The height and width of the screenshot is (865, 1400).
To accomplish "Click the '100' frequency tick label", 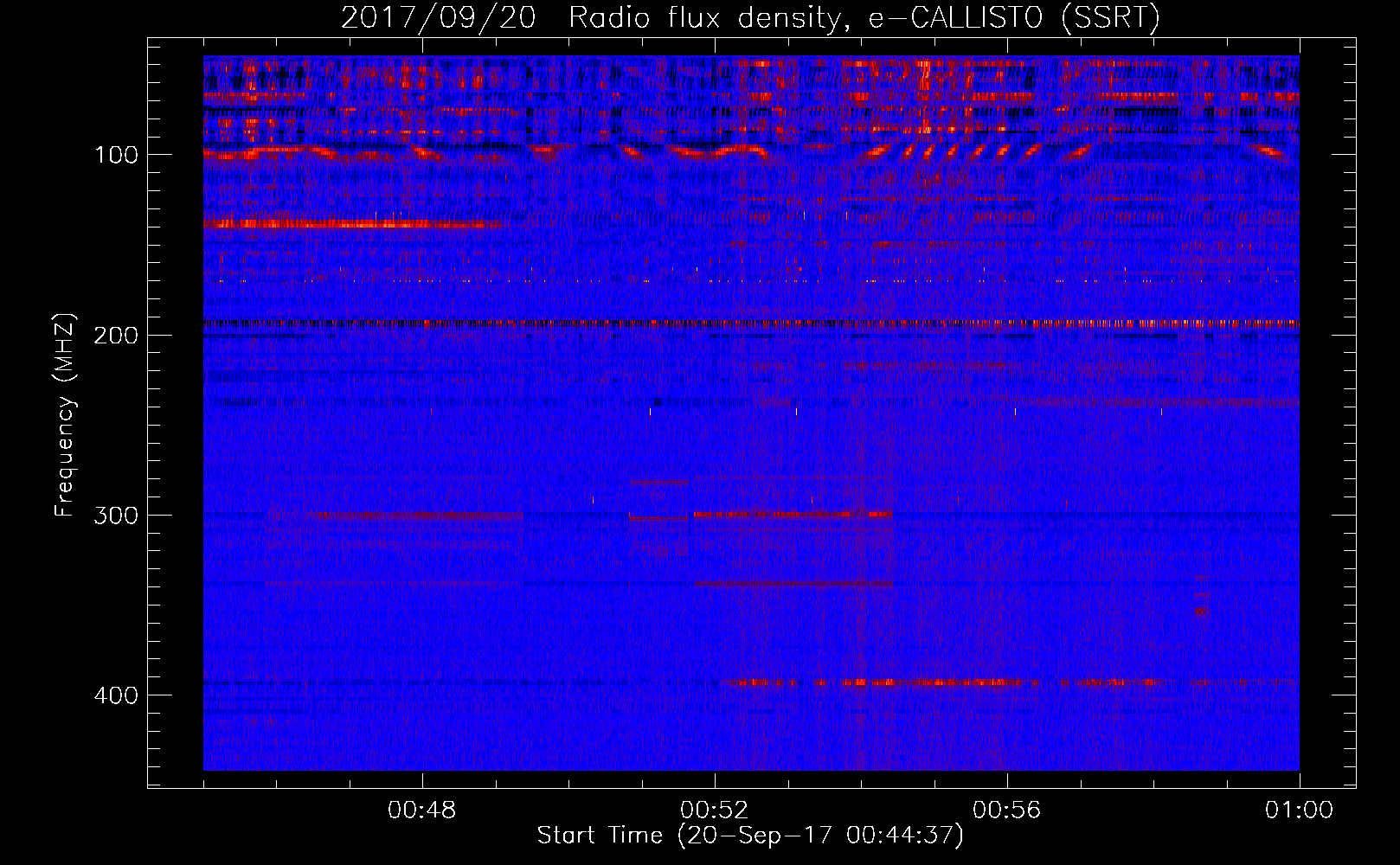I will [116, 156].
